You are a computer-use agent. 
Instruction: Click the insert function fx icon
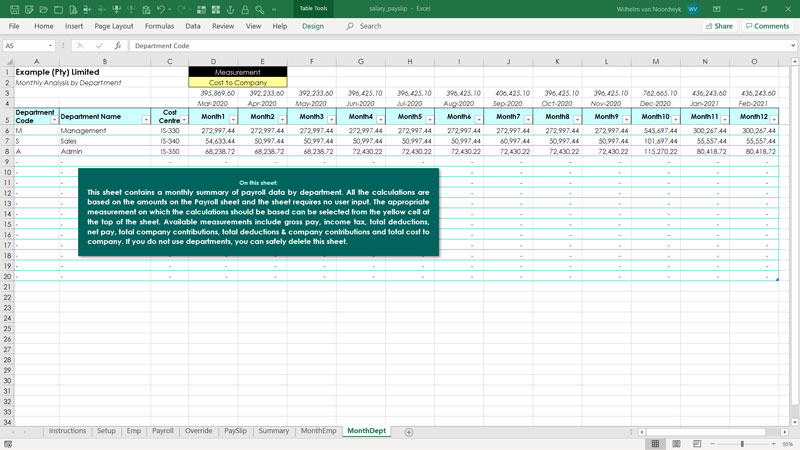click(x=118, y=45)
